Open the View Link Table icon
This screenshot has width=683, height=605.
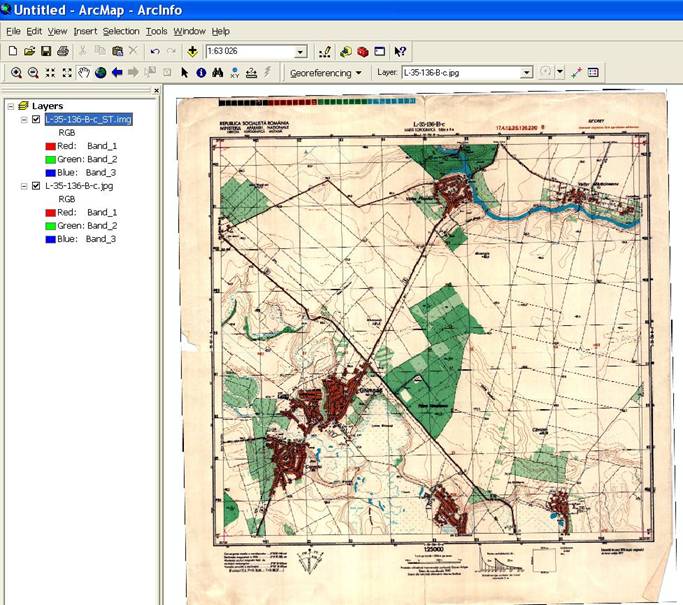click(593, 73)
